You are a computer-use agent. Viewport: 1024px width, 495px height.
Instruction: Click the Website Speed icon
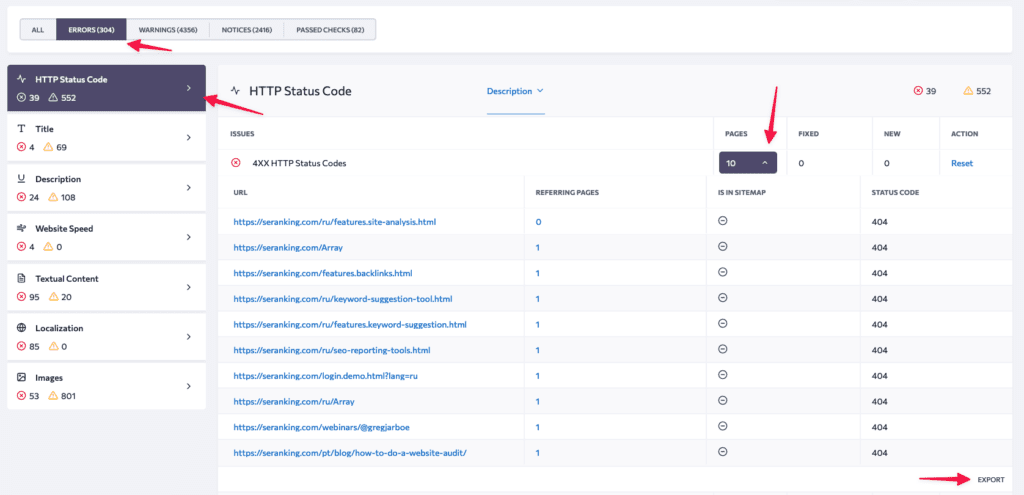23,229
